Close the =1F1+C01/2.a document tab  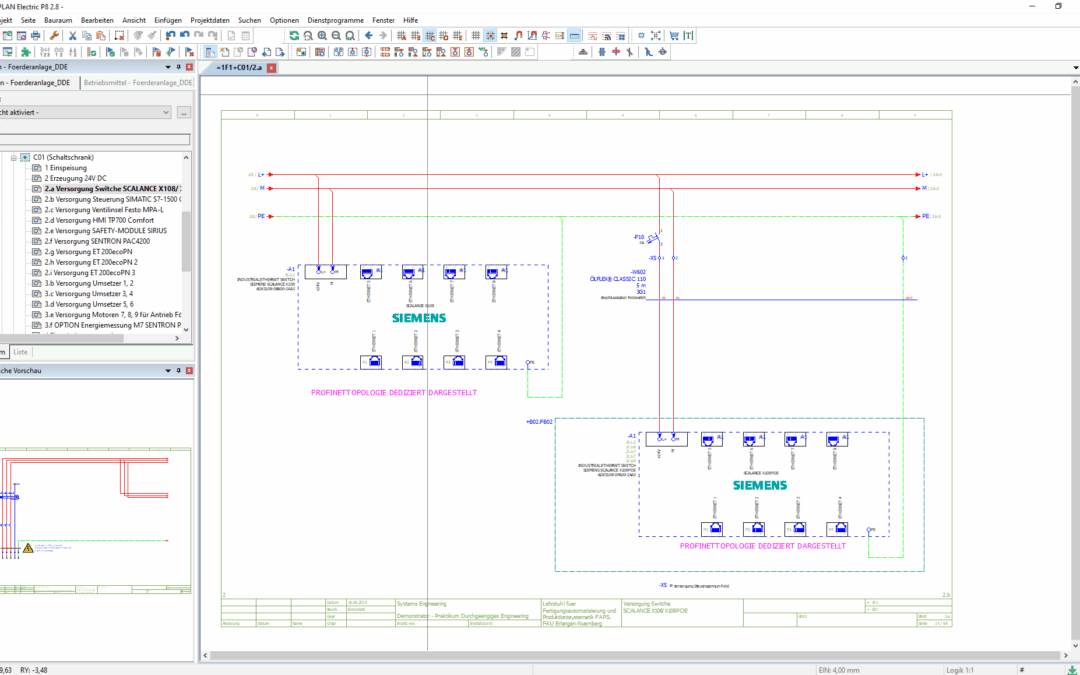[x=272, y=68]
